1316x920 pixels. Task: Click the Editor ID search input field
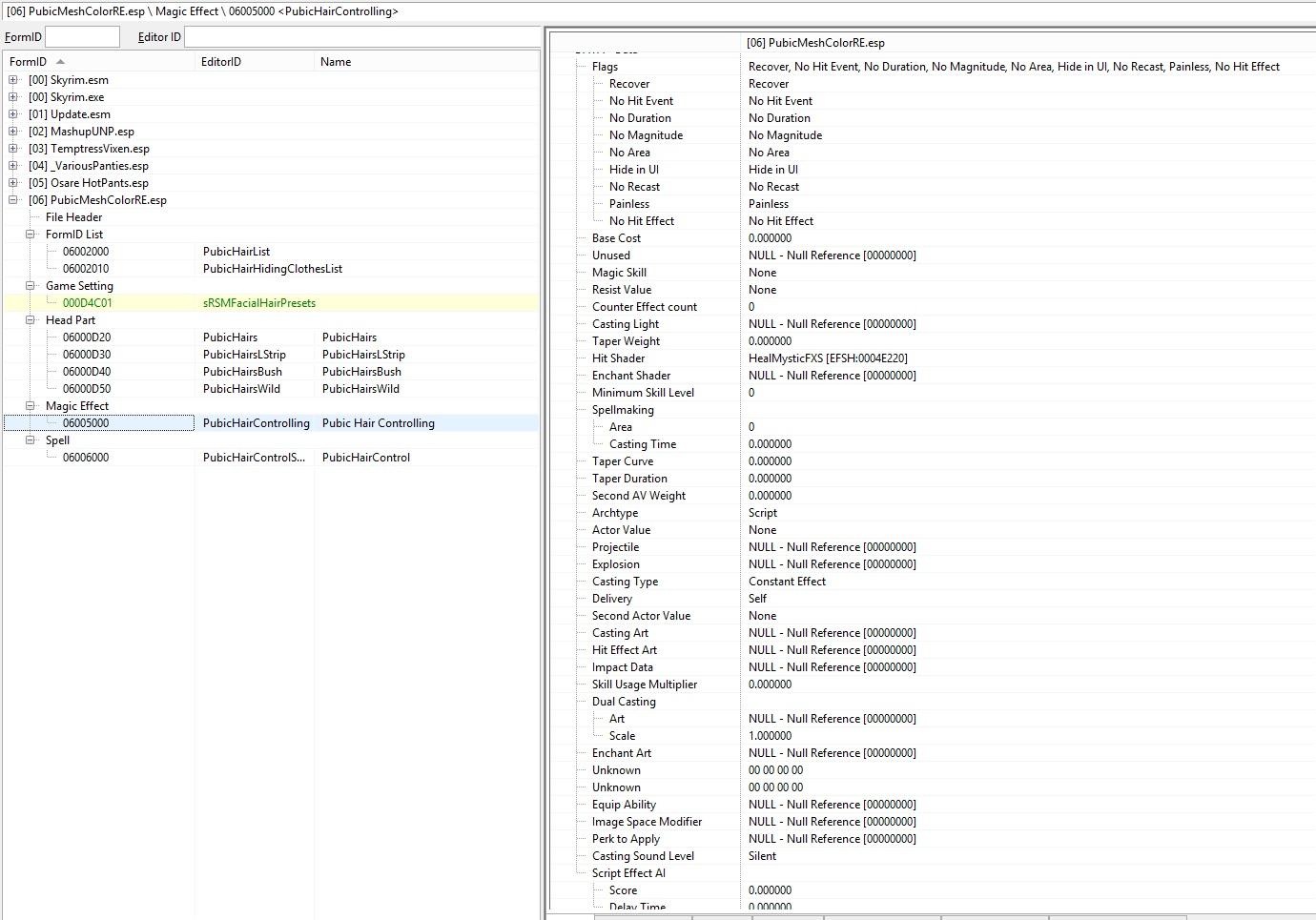pyautogui.click(x=362, y=37)
